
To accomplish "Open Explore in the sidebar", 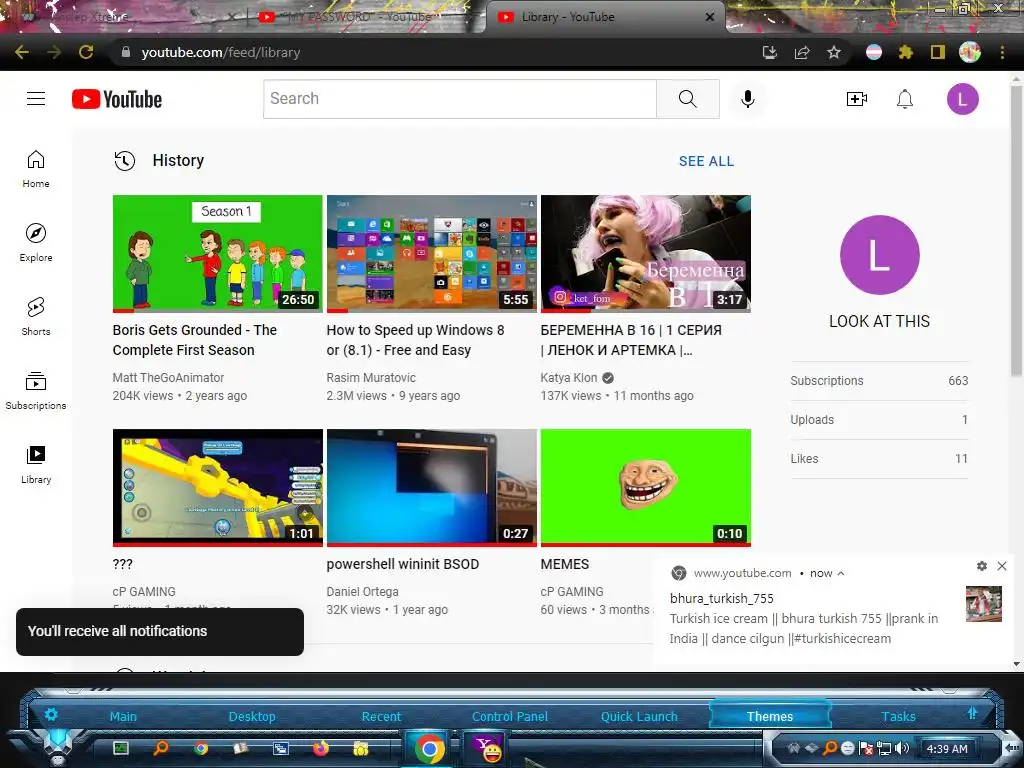I will pyautogui.click(x=36, y=243).
